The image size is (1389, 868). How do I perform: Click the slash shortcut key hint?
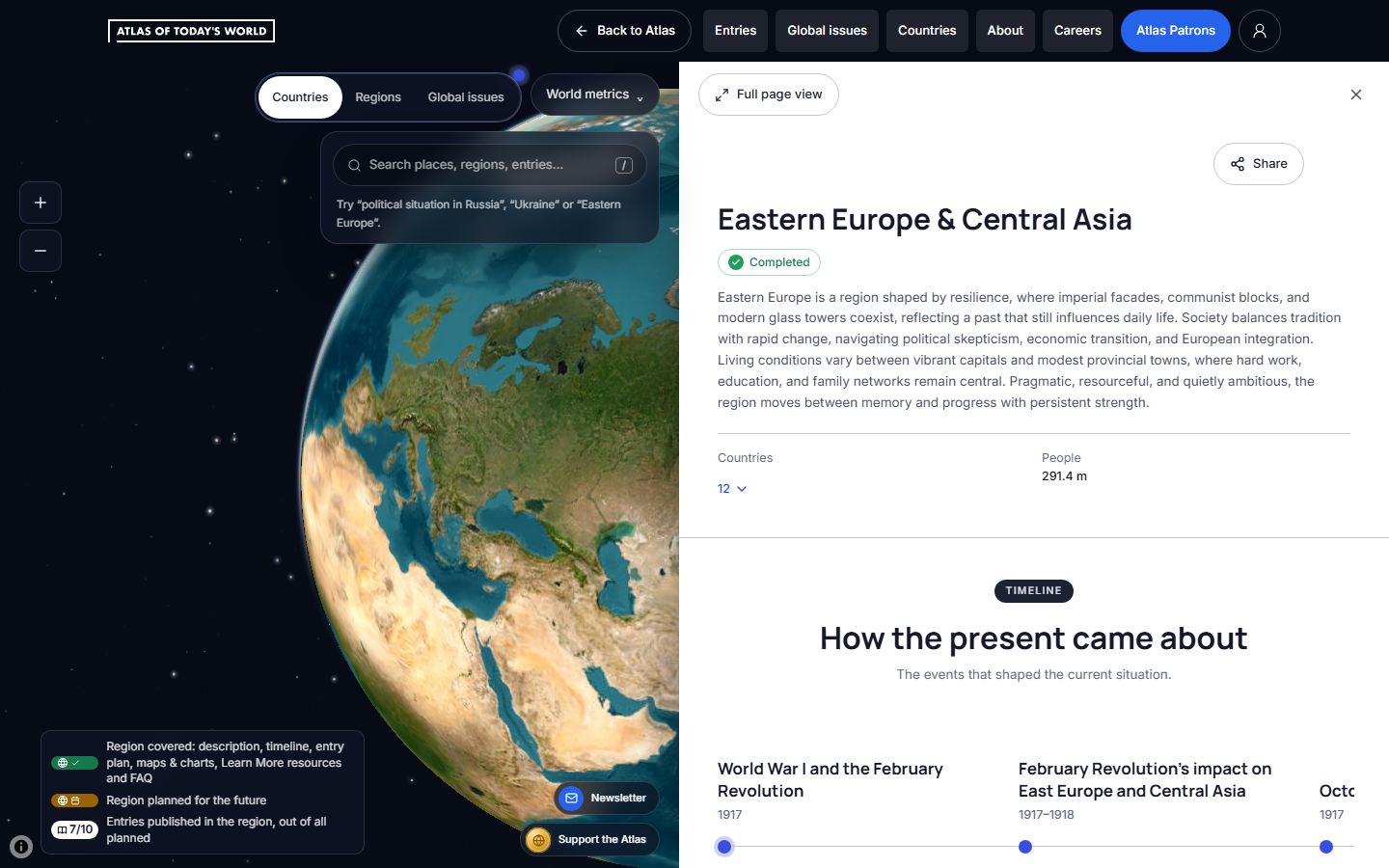pos(624,165)
